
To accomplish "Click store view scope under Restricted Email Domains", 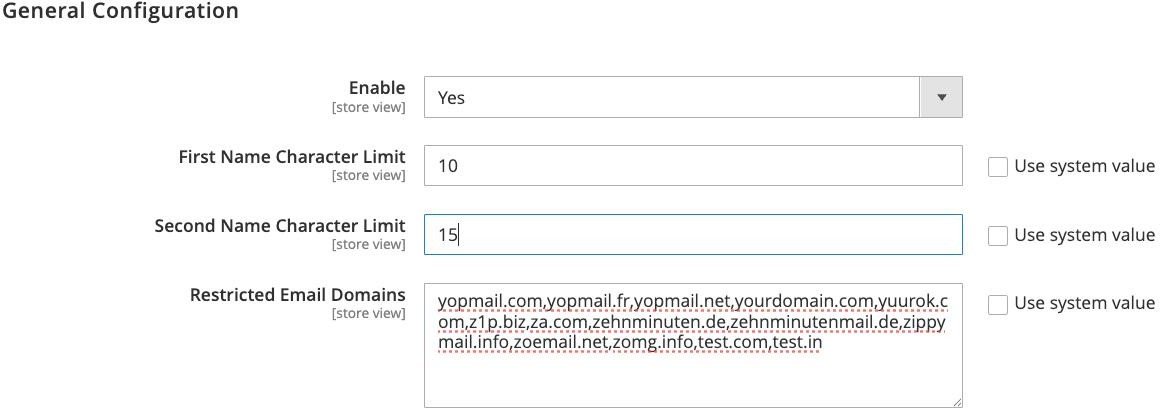I will (368, 313).
